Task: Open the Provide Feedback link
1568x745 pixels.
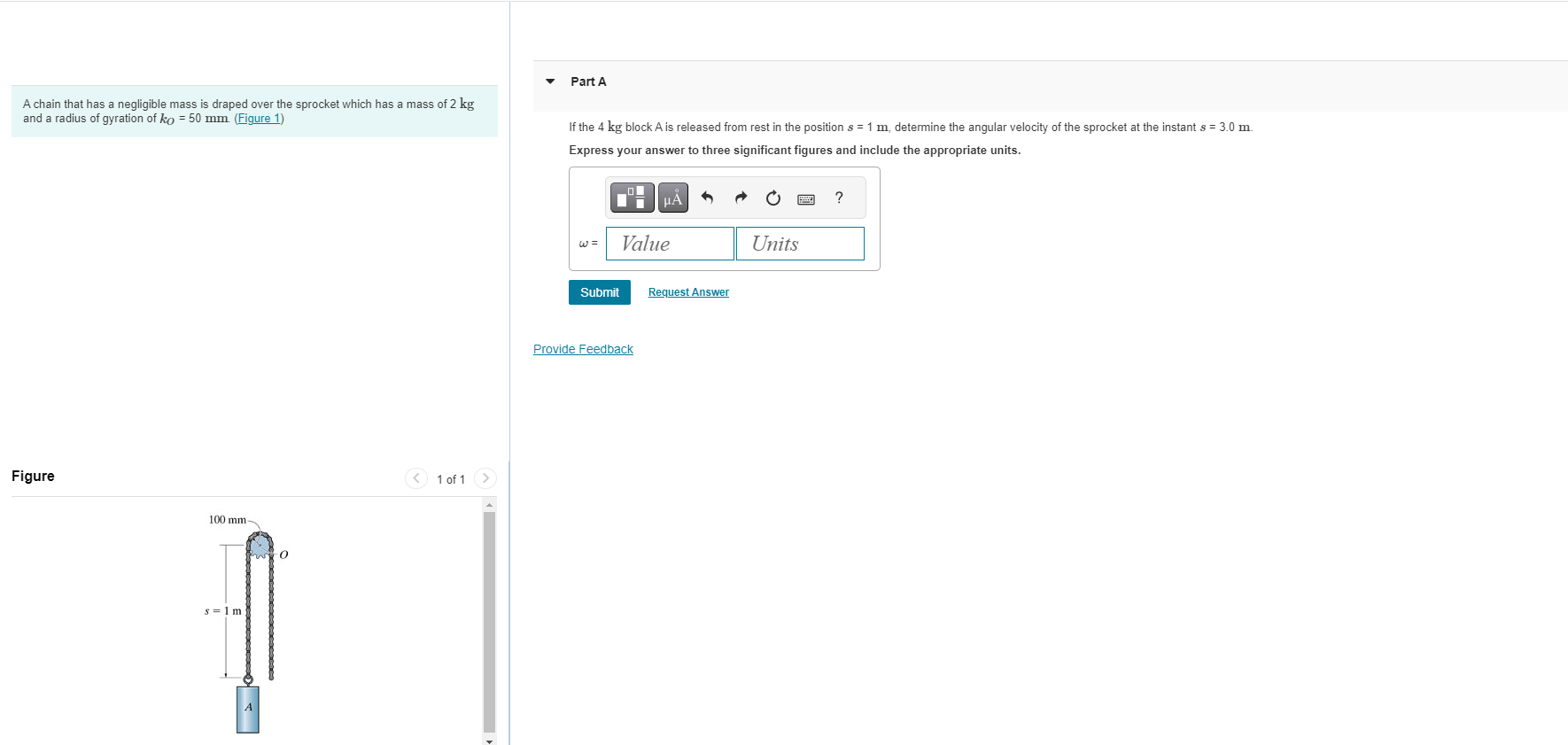Action: click(583, 349)
